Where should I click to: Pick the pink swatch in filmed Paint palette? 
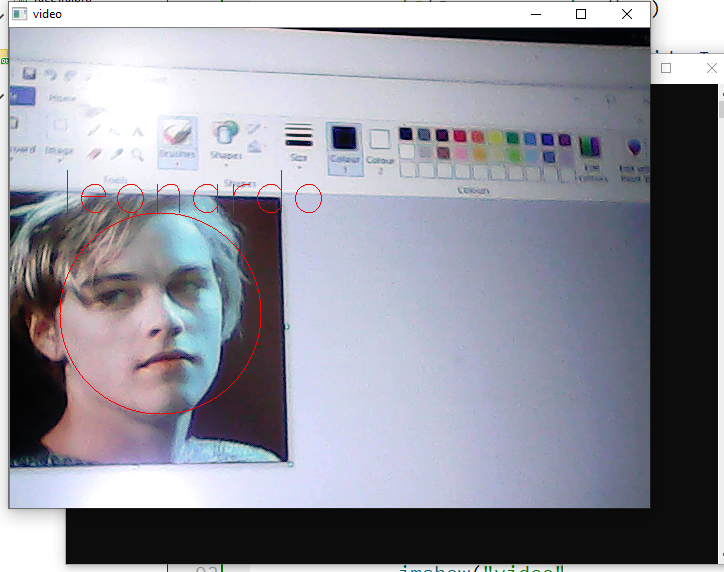(x=461, y=153)
